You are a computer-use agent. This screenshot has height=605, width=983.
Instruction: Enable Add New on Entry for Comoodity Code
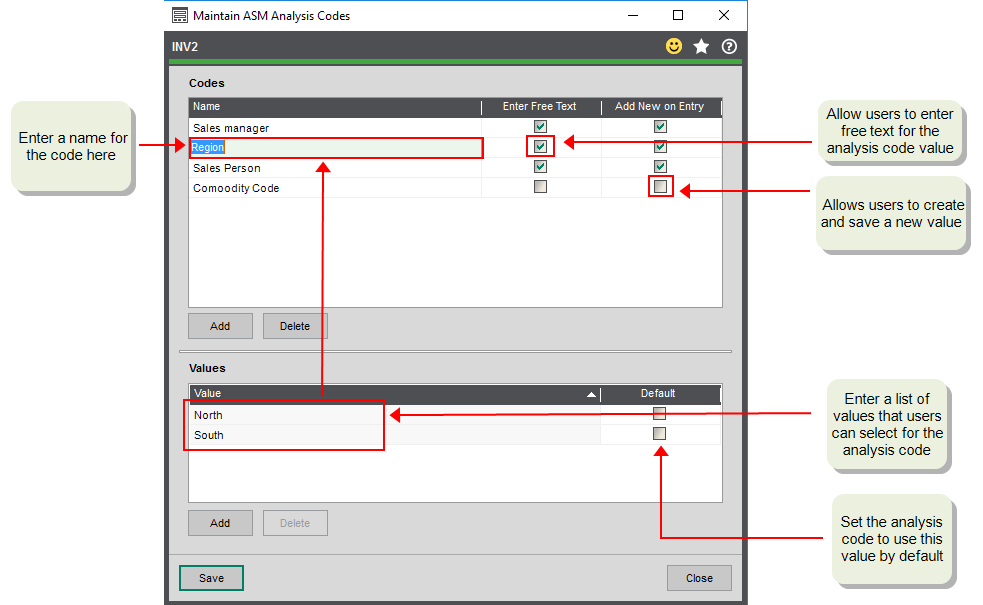(660, 186)
